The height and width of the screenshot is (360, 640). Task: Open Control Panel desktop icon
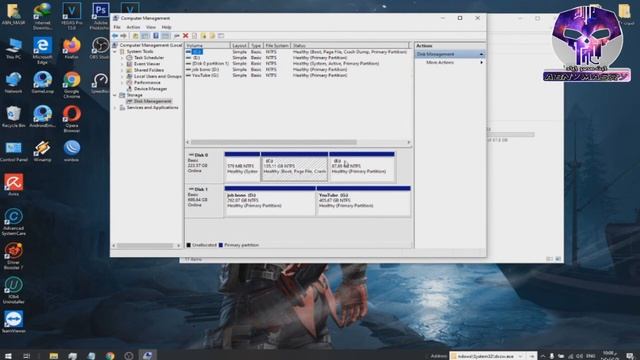pos(13,151)
